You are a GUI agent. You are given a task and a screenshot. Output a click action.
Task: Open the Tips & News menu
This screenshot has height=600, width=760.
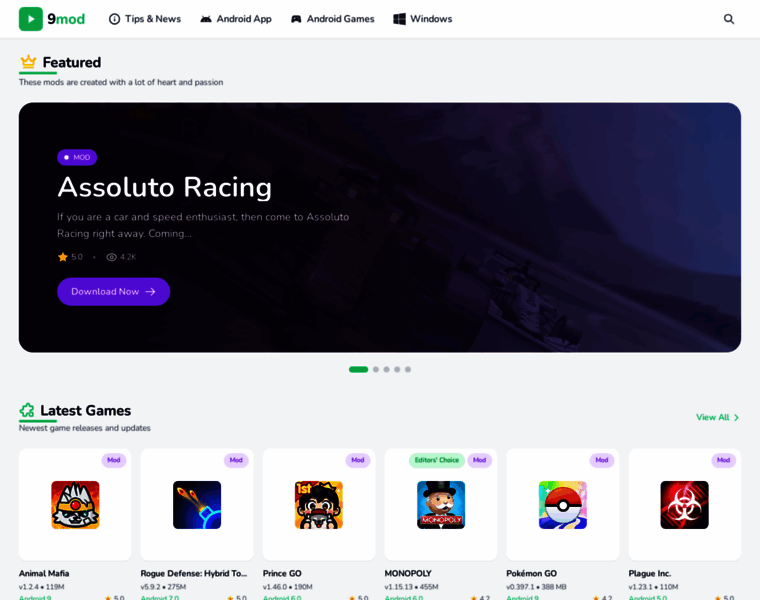click(x=145, y=19)
